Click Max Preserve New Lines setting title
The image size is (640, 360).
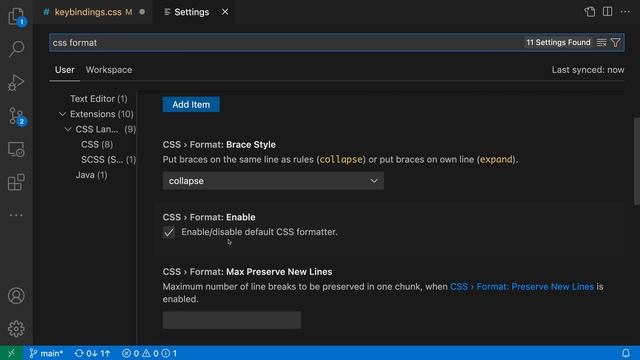(x=247, y=272)
